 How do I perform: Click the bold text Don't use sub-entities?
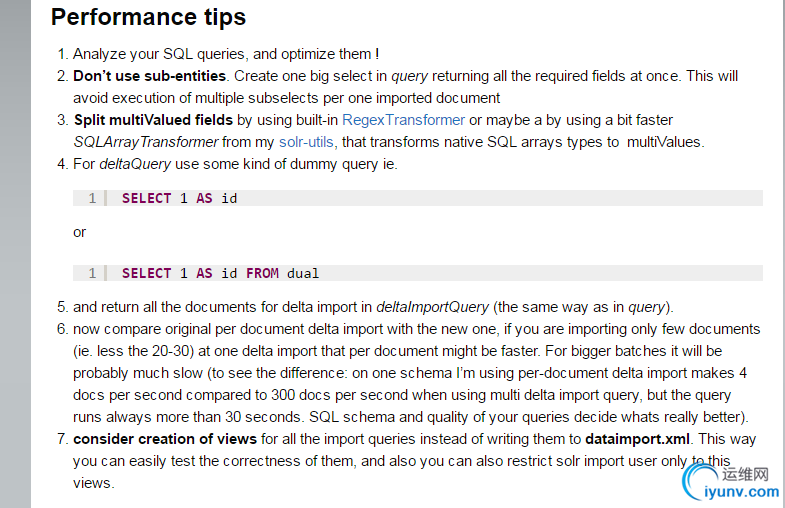click(150, 76)
